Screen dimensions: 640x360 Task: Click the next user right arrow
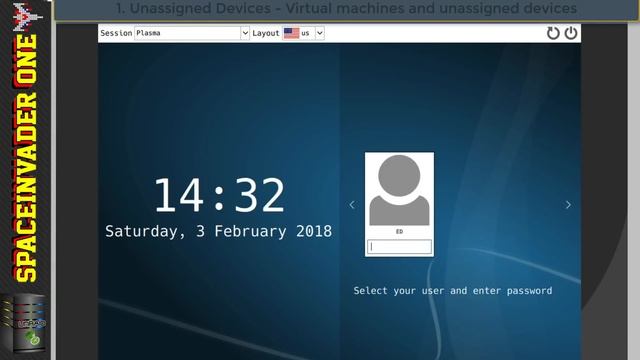point(568,205)
